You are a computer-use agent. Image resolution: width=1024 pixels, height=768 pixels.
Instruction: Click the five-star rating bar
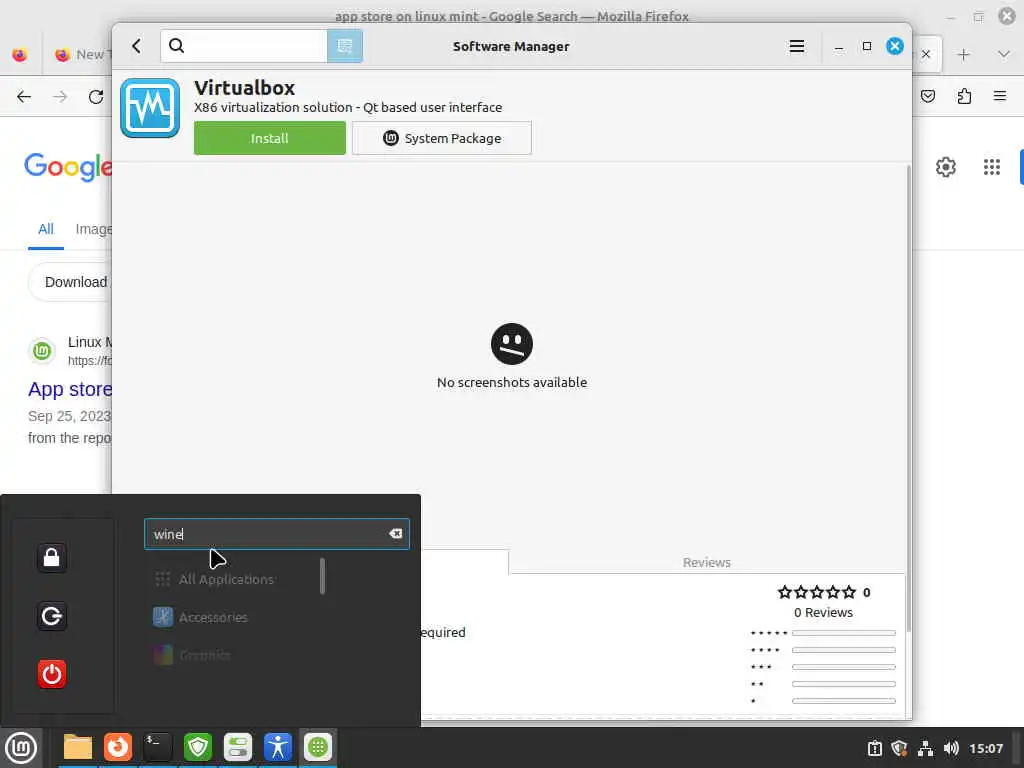point(844,633)
